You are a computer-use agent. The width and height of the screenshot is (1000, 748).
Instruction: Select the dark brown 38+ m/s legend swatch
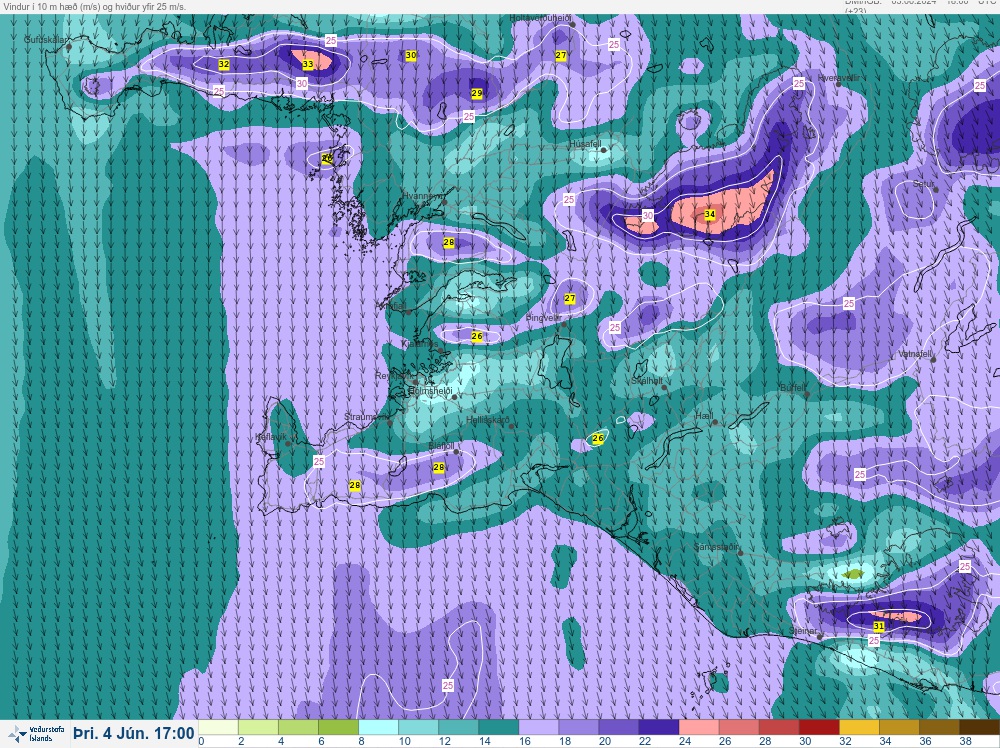point(978,728)
